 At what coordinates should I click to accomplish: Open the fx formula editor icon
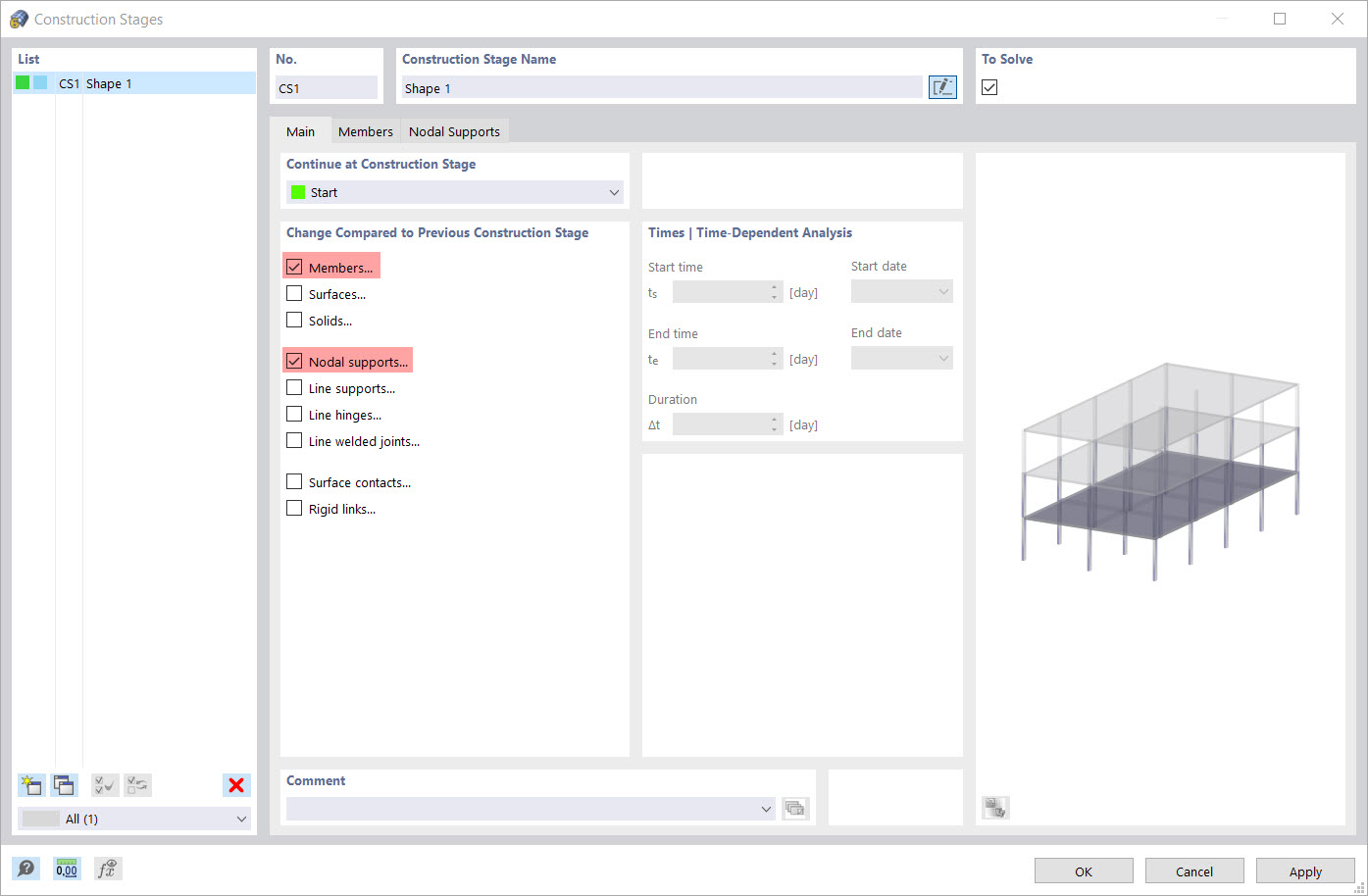click(107, 868)
